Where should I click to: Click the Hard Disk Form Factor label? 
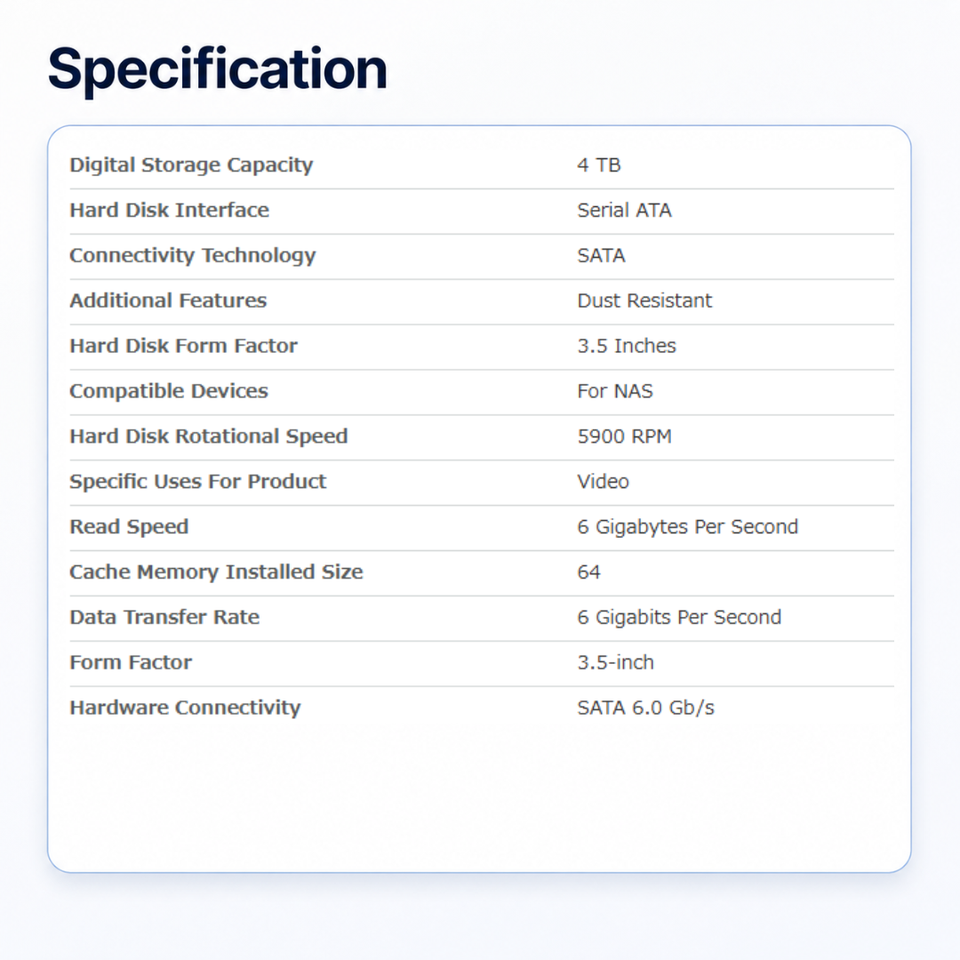tap(183, 346)
